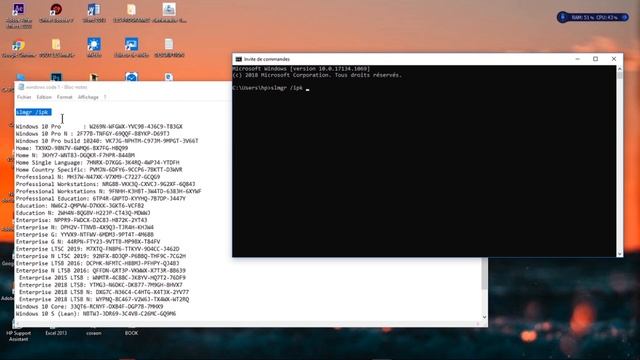Image resolution: width=640 pixels, height=360 pixels.
Task: Click the Notepad title bar document icon
Action: point(21,87)
